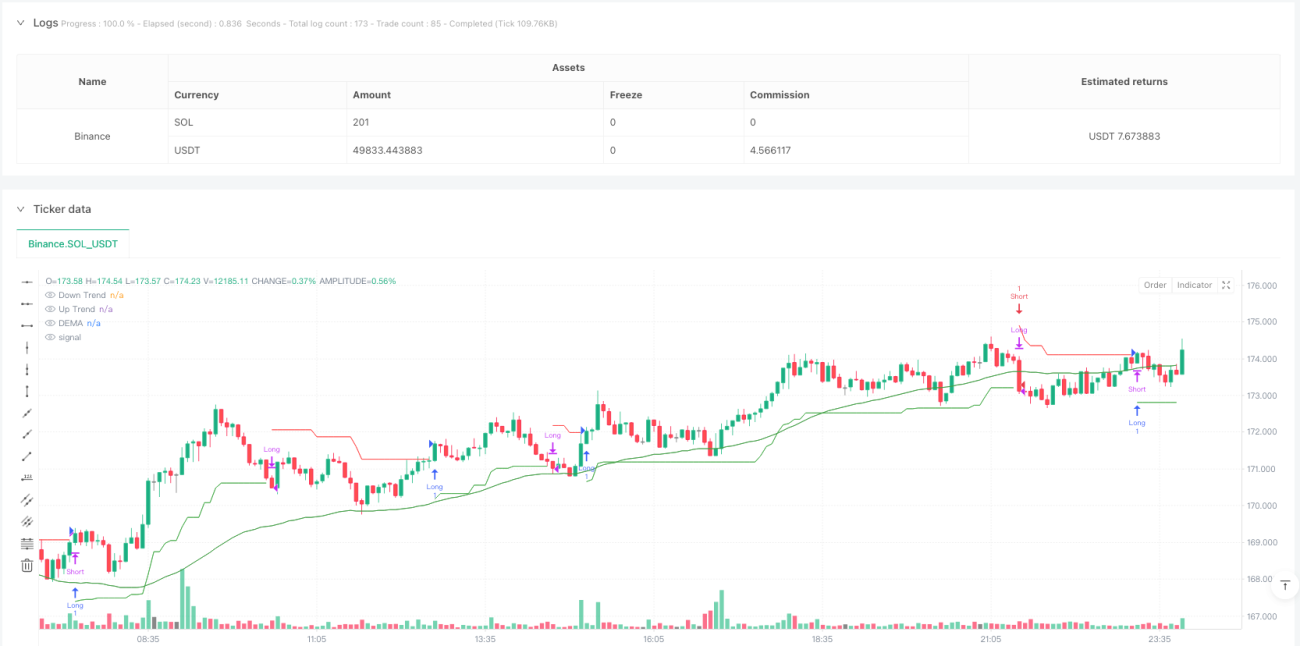Hide the signal indicator
Viewport: 1300px width, 646px height.
point(50,337)
